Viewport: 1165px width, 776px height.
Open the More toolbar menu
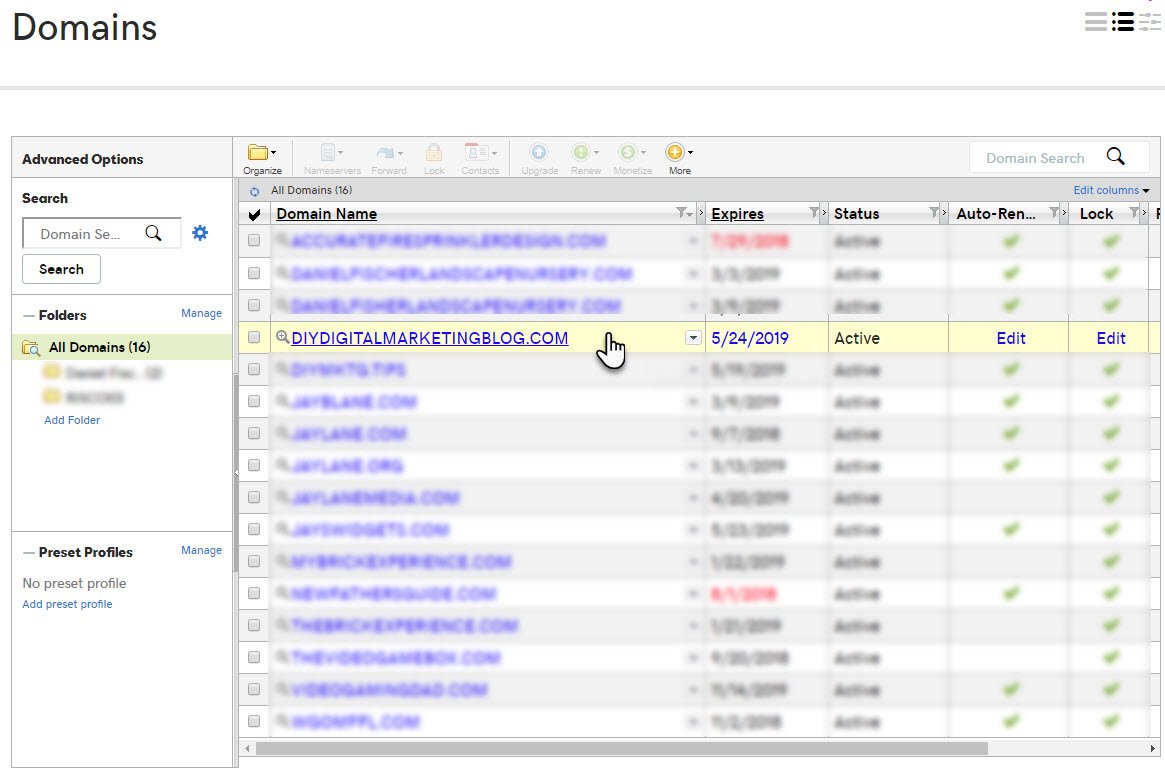[679, 159]
